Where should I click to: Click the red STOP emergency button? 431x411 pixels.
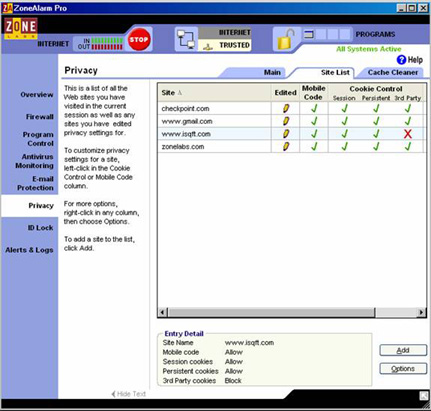pyautogui.click(x=139, y=40)
